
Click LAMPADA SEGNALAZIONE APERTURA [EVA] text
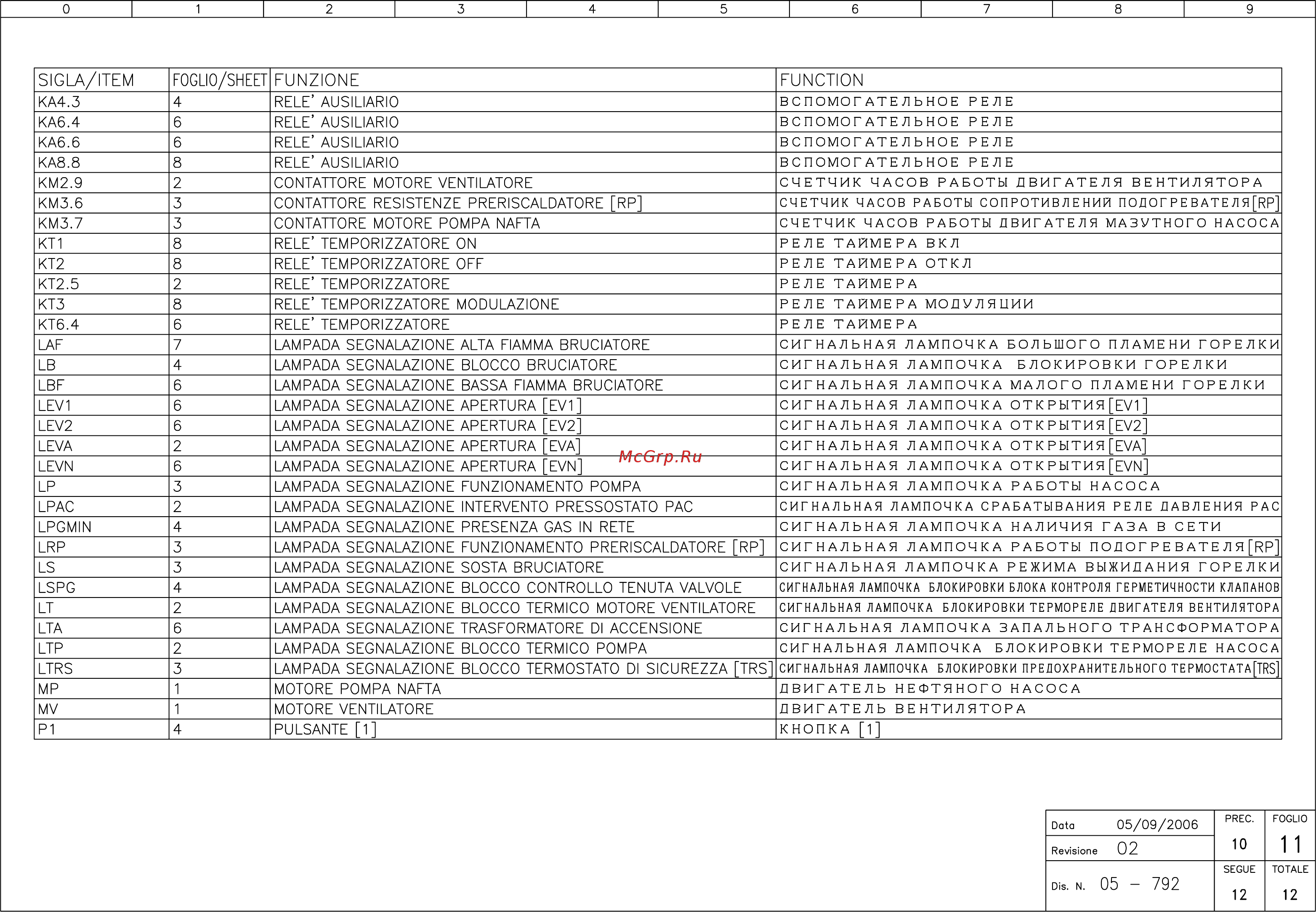[427, 446]
